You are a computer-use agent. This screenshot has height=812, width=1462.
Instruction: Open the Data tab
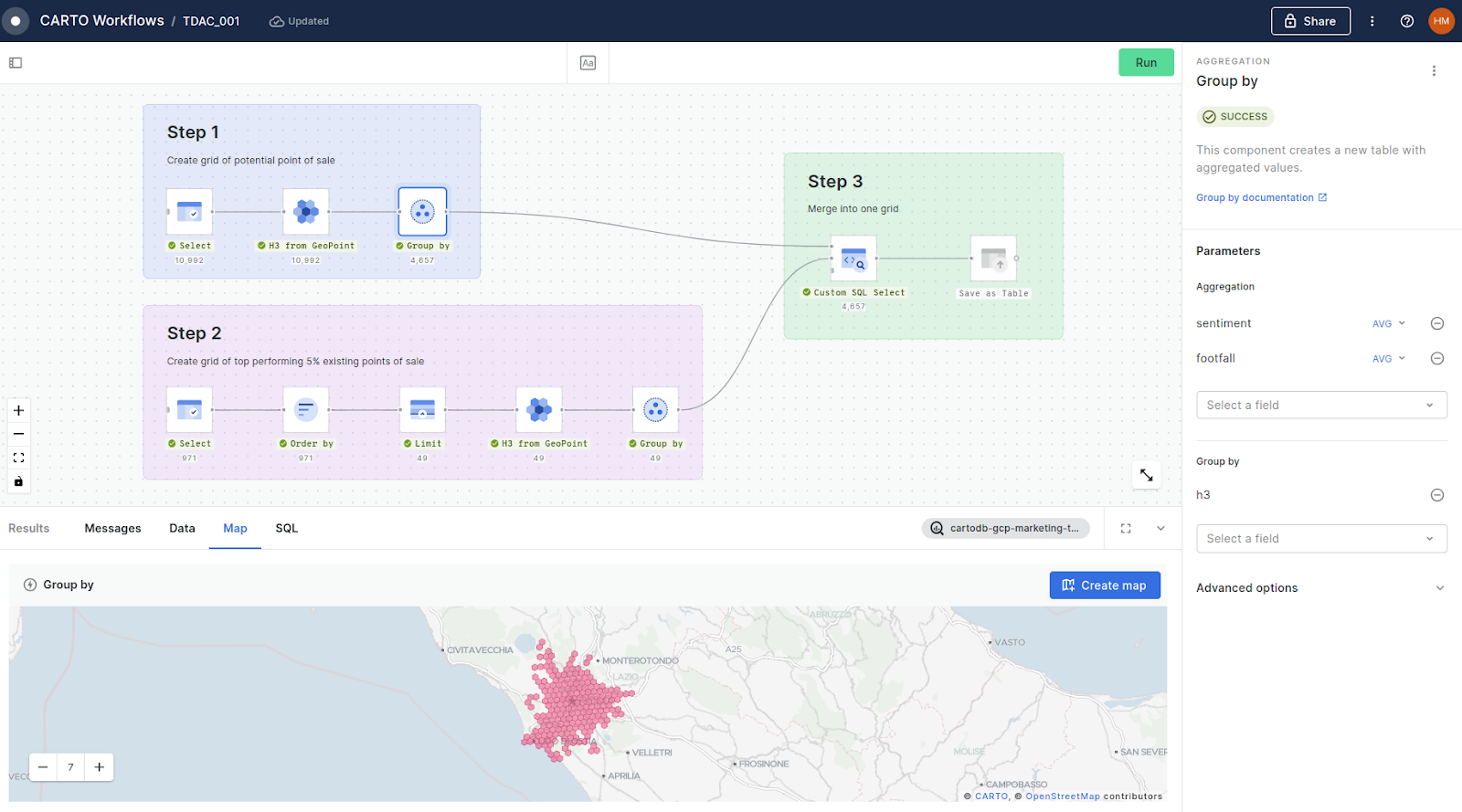182,528
